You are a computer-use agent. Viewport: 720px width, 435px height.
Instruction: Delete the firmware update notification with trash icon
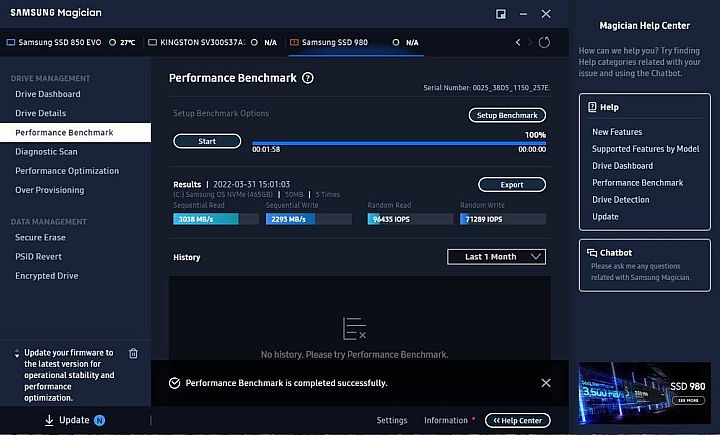[x=134, y=353]
